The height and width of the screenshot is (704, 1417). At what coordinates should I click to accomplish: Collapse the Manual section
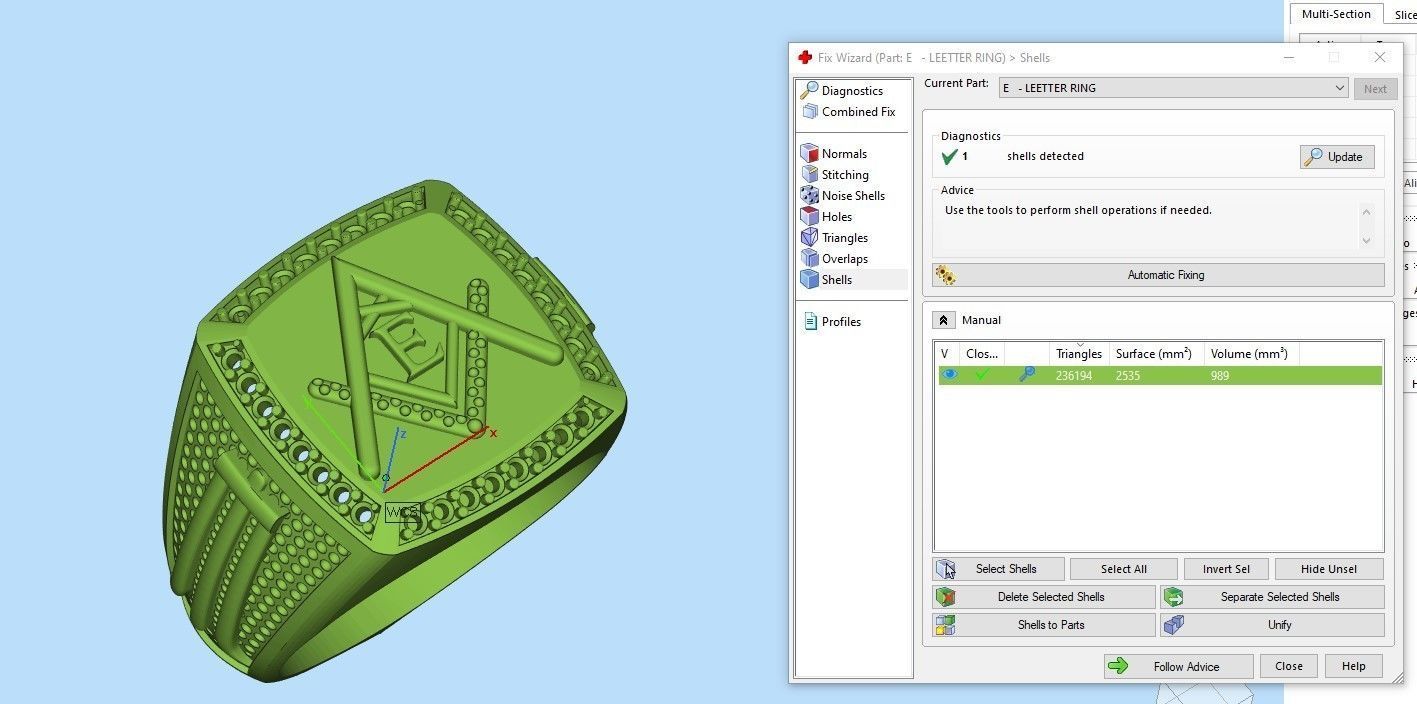[943, 320]
